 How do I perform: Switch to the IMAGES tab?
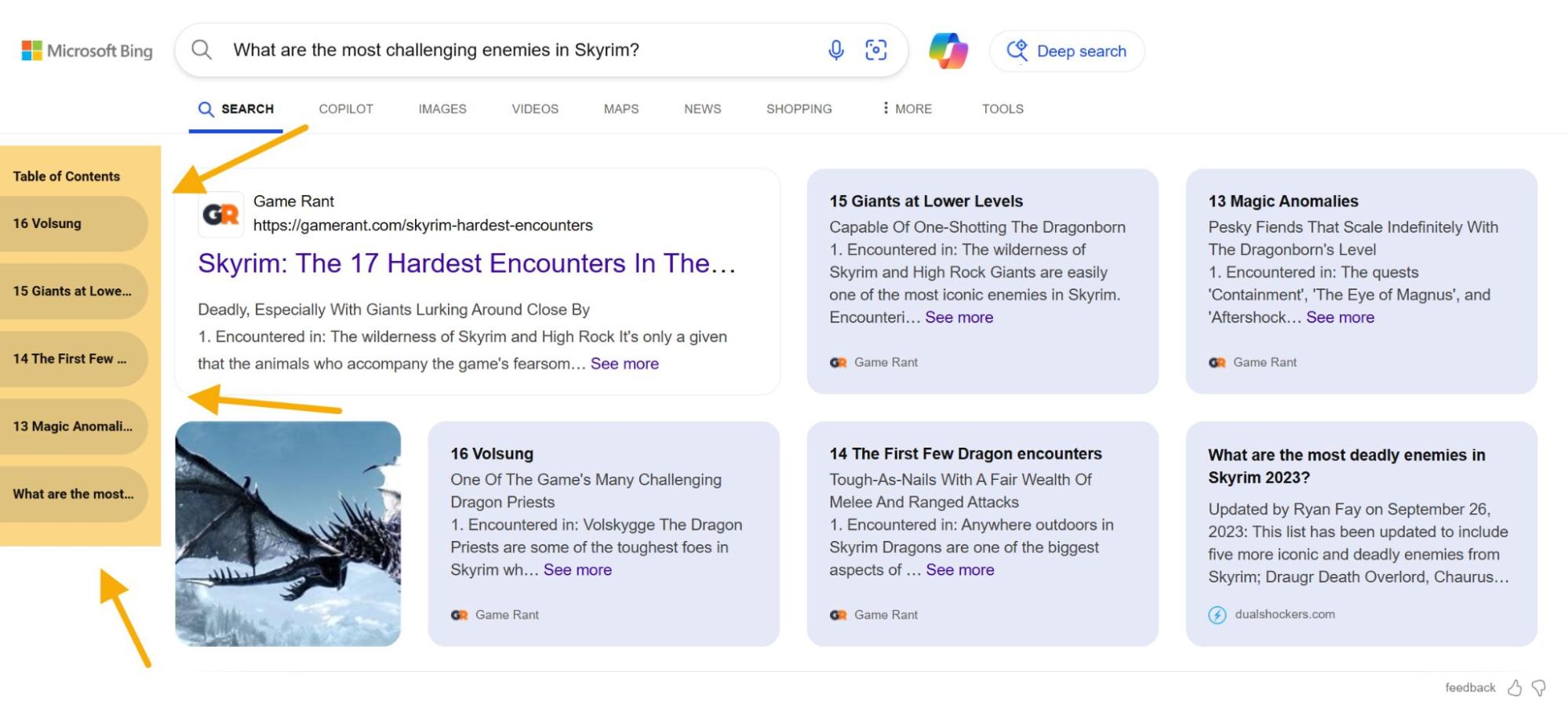pos(442,109)
